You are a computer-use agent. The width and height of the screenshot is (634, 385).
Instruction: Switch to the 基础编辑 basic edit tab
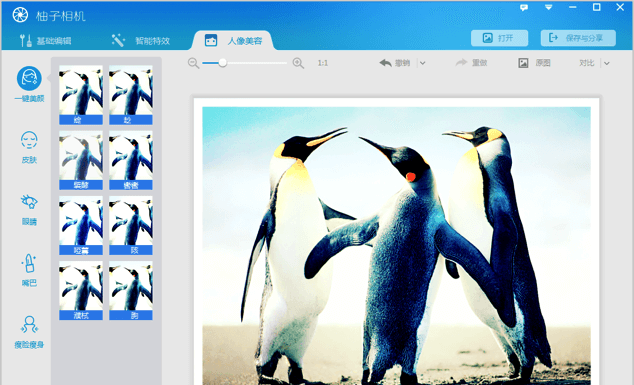click(46, 40)
